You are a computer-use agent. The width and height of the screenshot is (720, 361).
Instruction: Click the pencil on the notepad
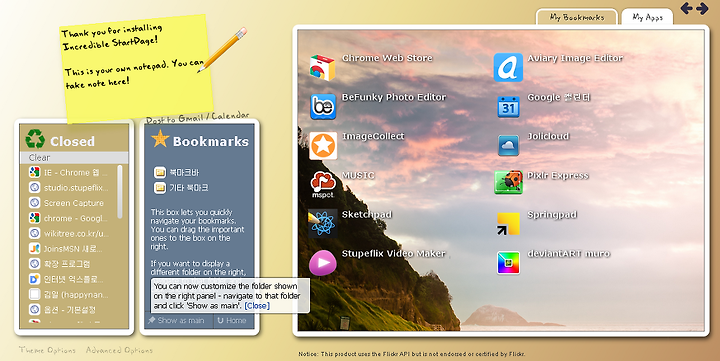tap(223, 50)
